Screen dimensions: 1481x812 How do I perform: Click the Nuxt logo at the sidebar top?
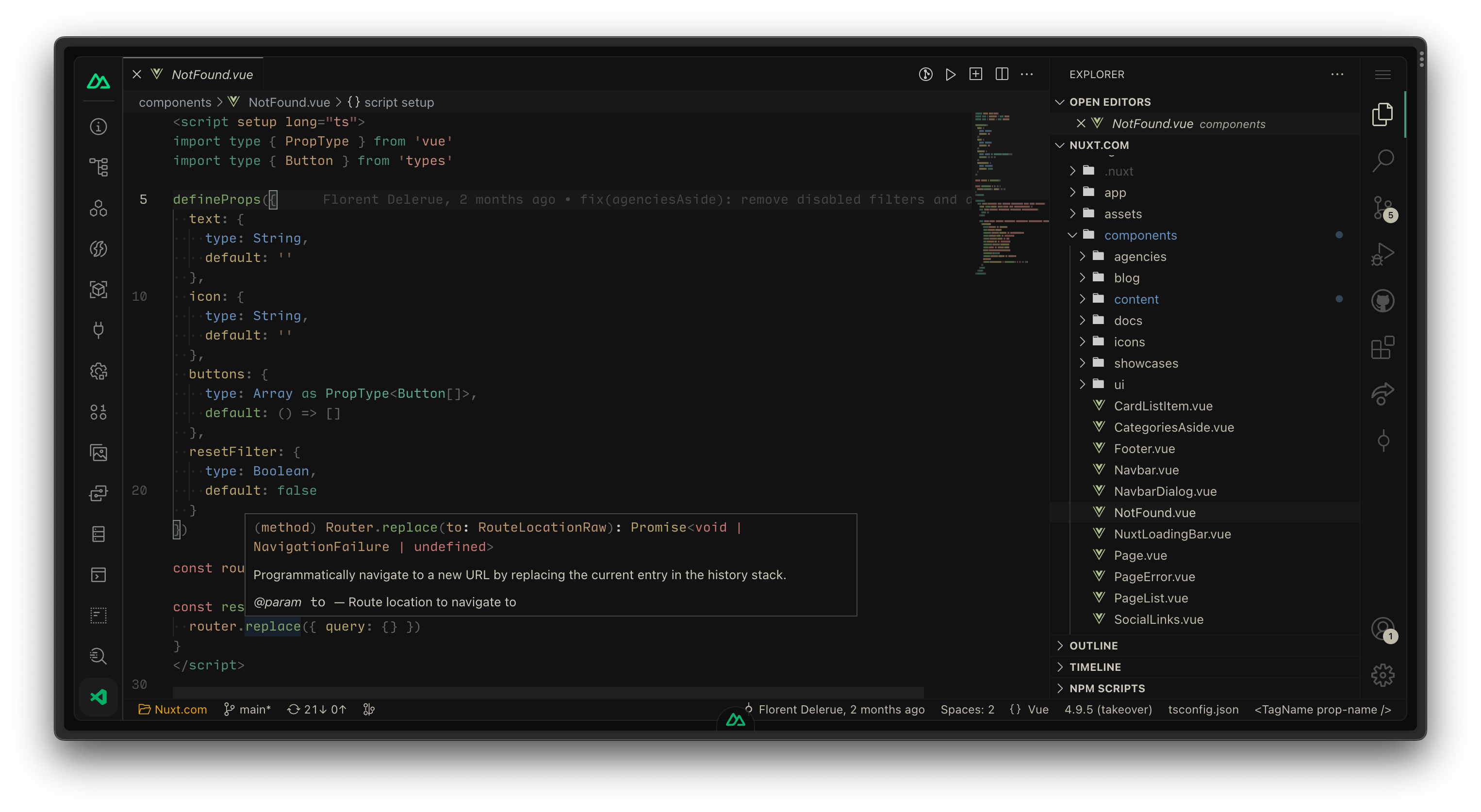[99, 81]
